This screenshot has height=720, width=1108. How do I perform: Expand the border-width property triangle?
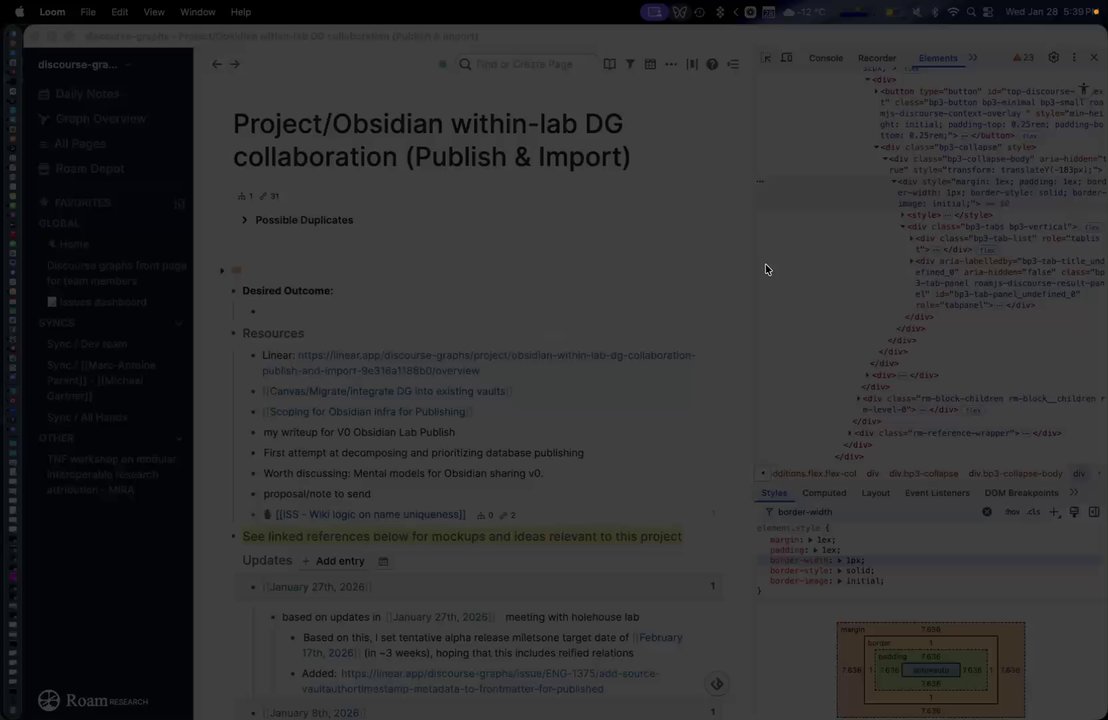[839, 560]
